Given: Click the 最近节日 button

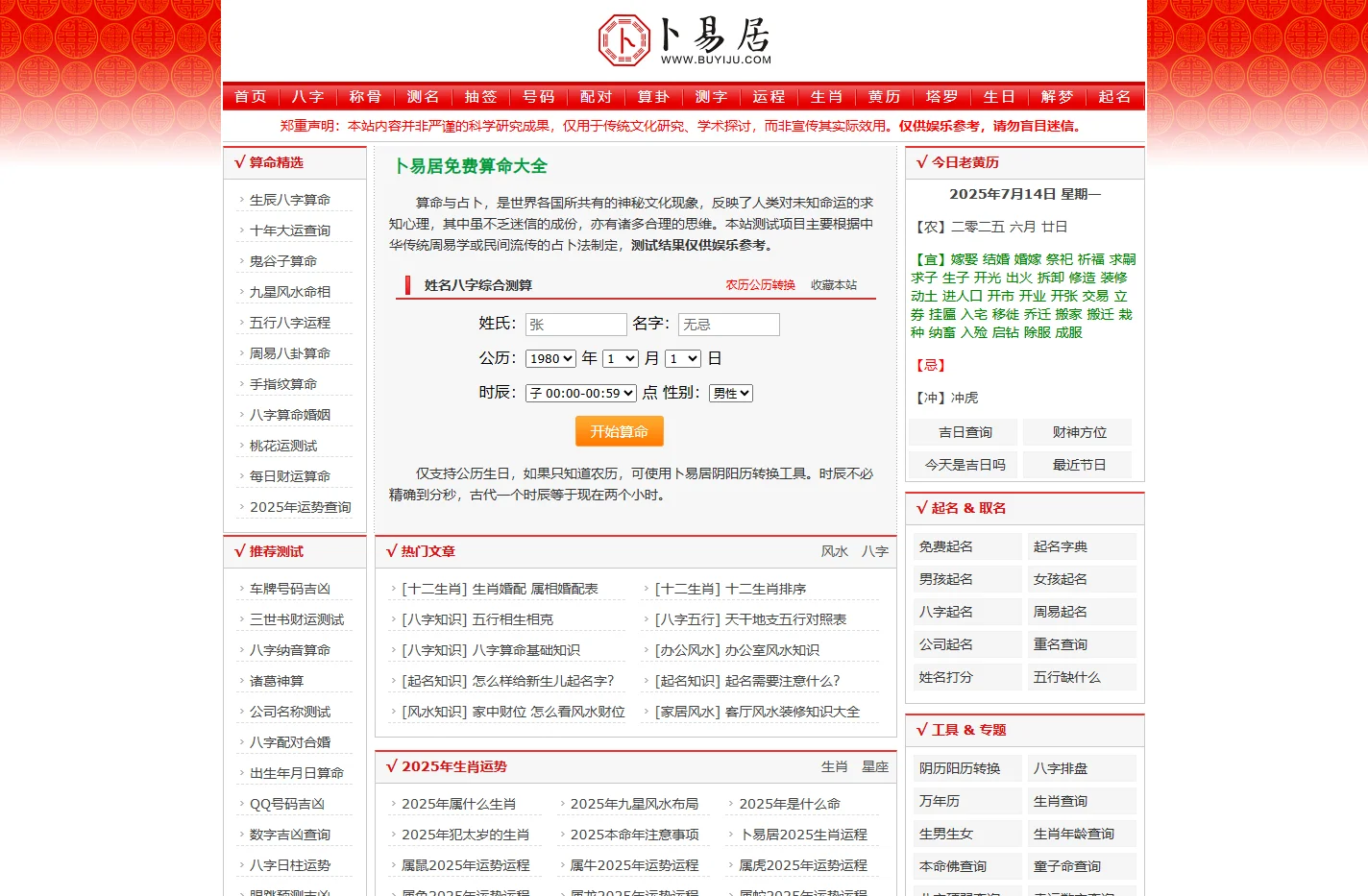Looking at the screenshot, I should click(1079, 465).
